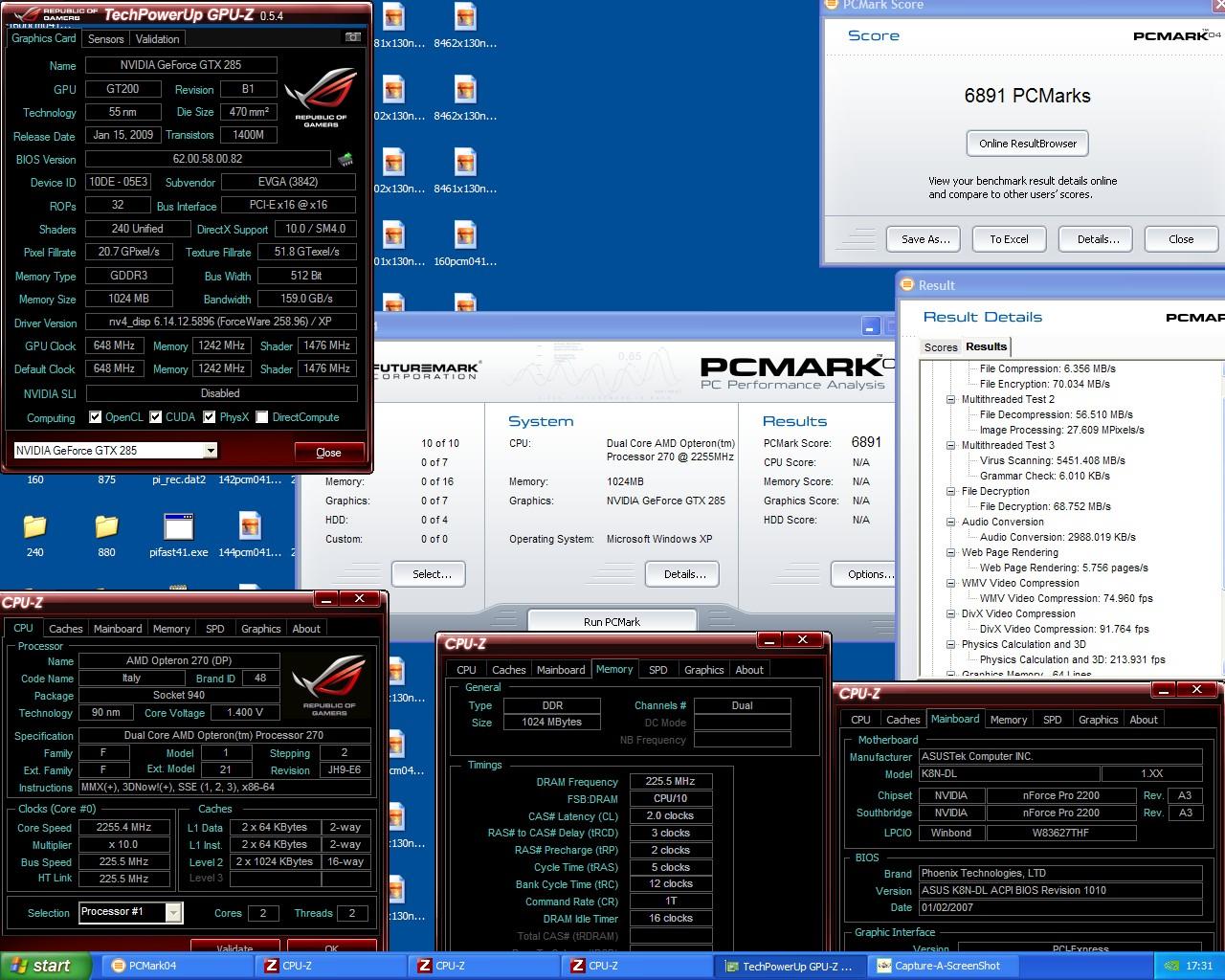1225x980 pixels.
Task: Switch to TechPowerUp GPU-Z taskbar item
Action: [790, 966]
